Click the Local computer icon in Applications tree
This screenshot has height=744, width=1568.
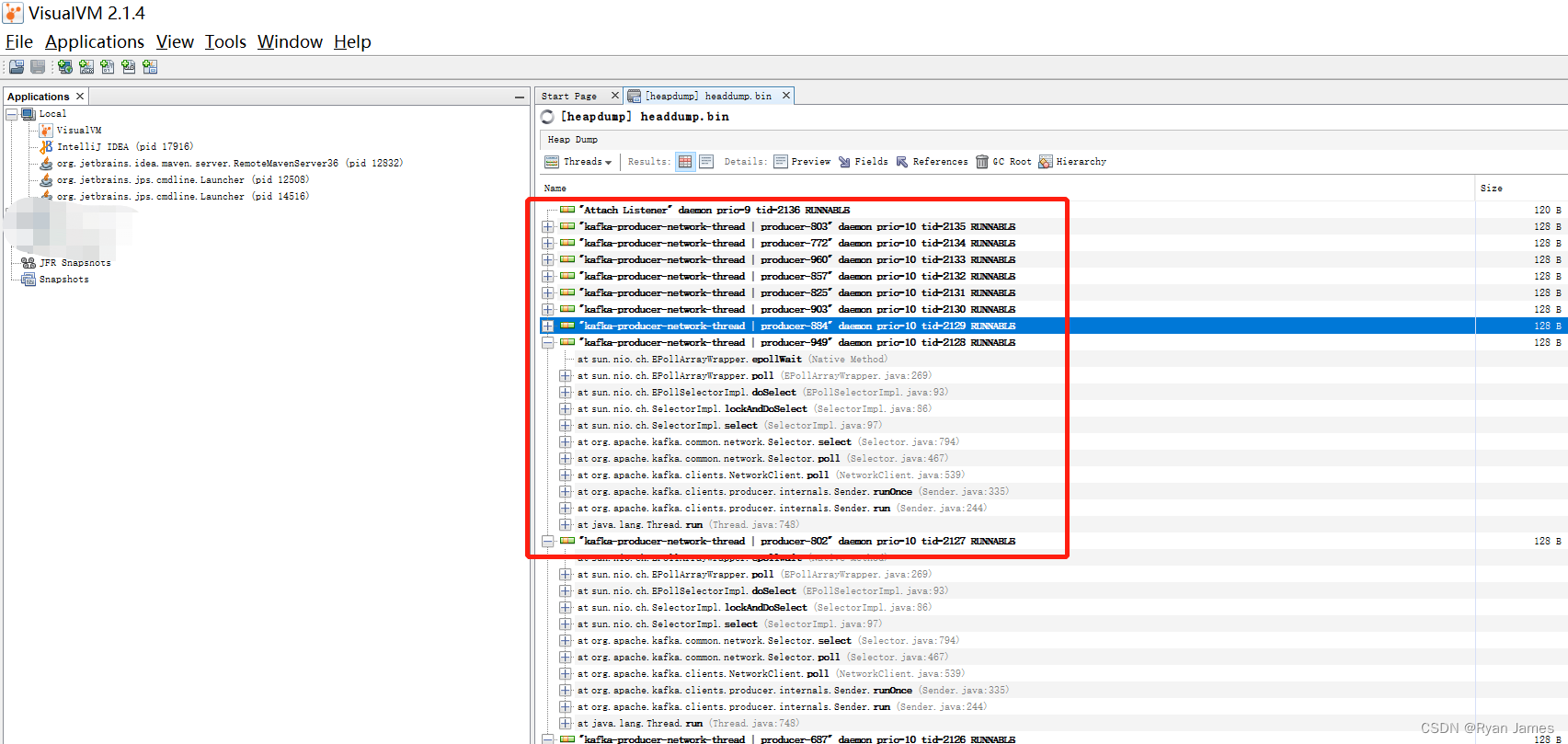click(x=29, y=114)
